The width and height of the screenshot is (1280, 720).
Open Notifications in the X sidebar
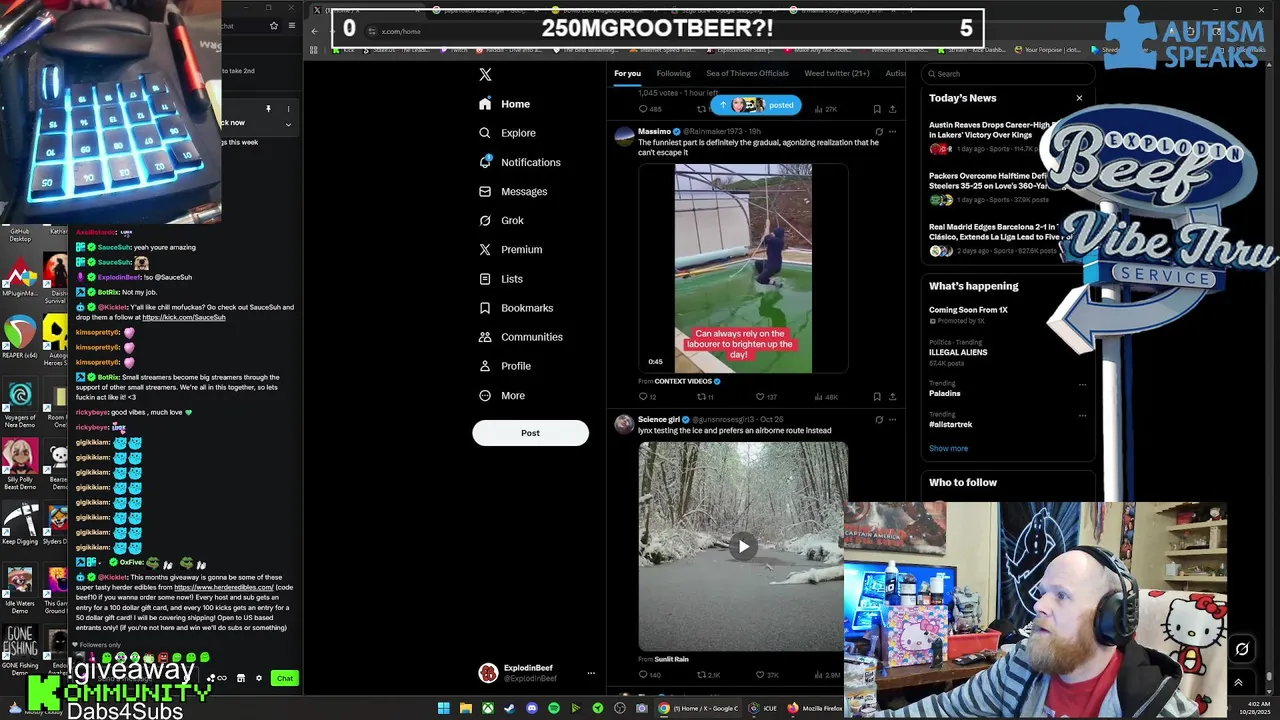[519, 162]
